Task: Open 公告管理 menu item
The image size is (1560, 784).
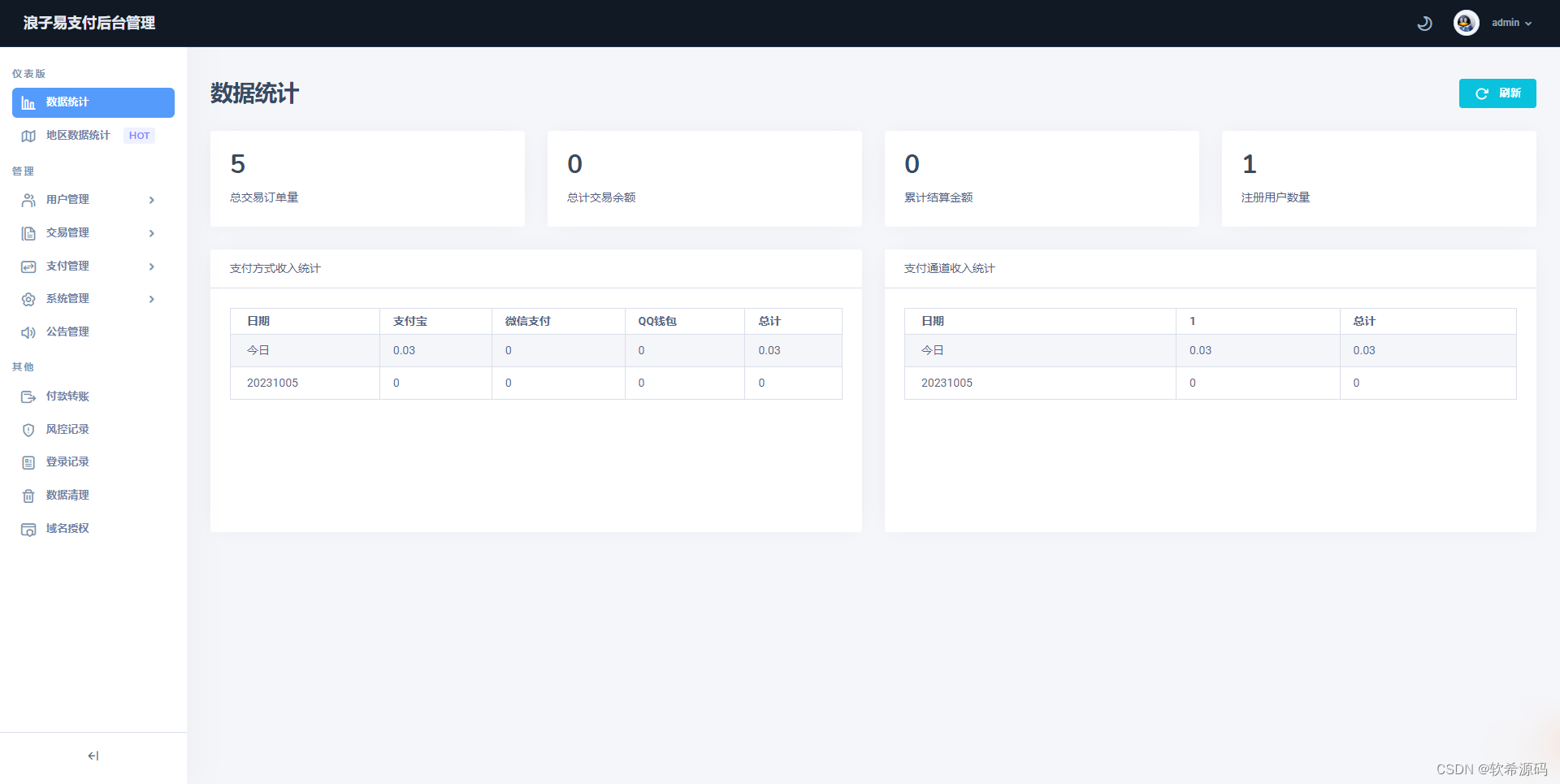Action: click(x=93, y=331)
